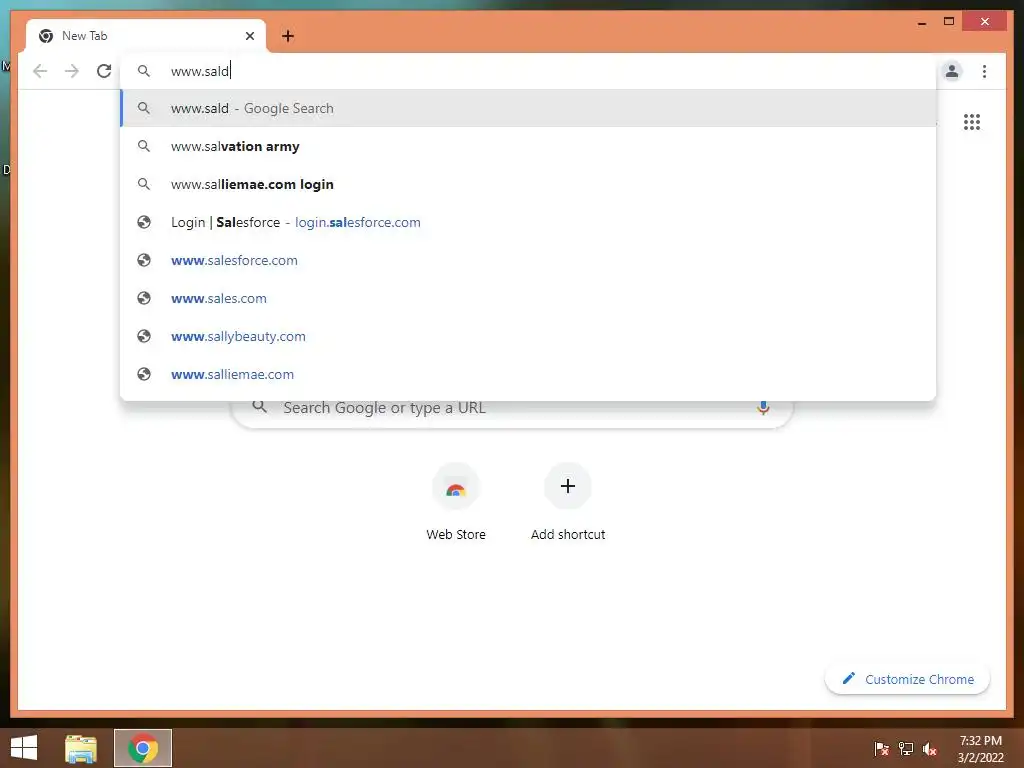Pick www.sallybeauty.com suggestion
This screenshot has width=1024, height=768.
[528, 336]
